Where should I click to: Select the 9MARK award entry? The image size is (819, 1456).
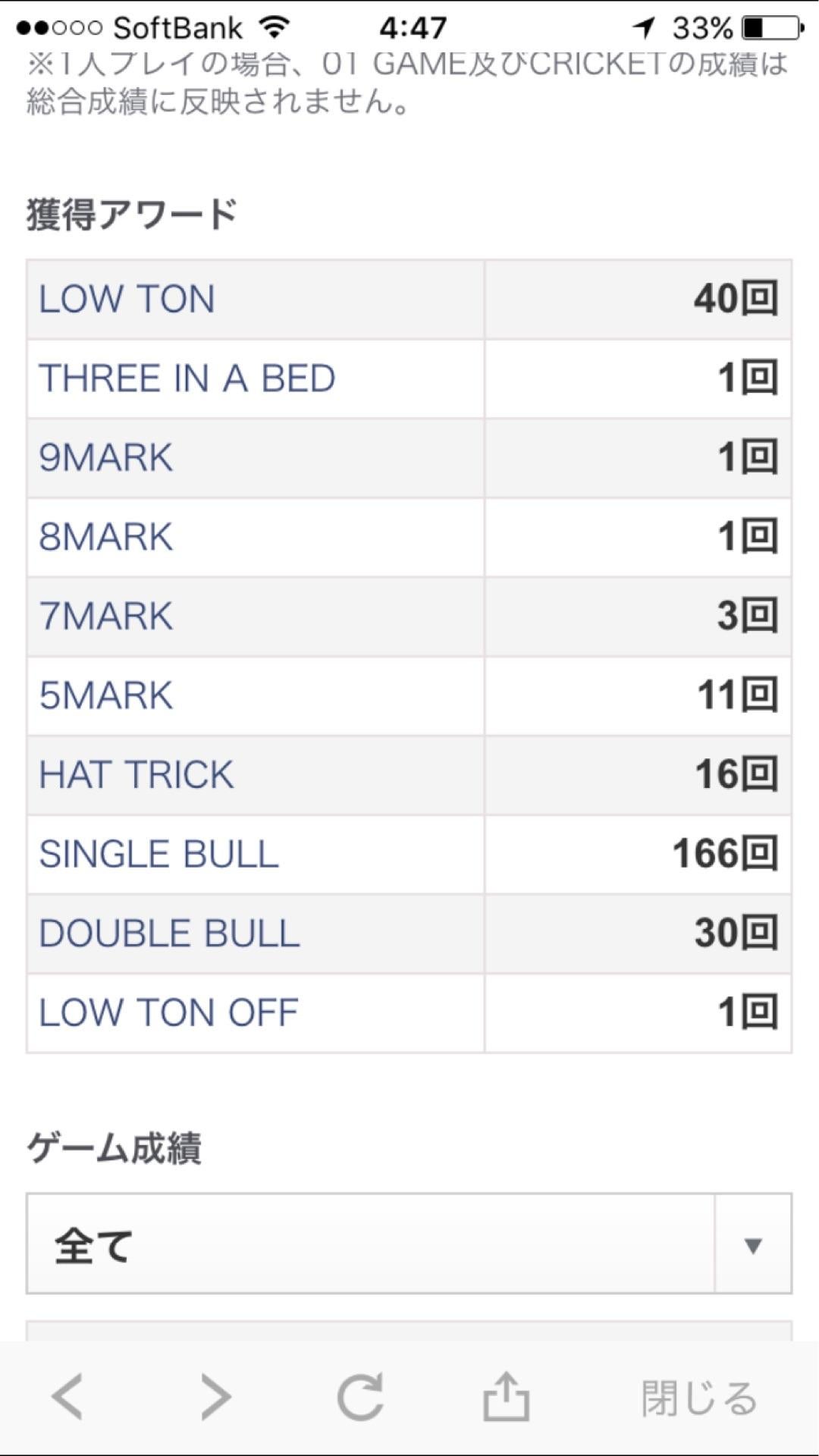coord(106,458)
